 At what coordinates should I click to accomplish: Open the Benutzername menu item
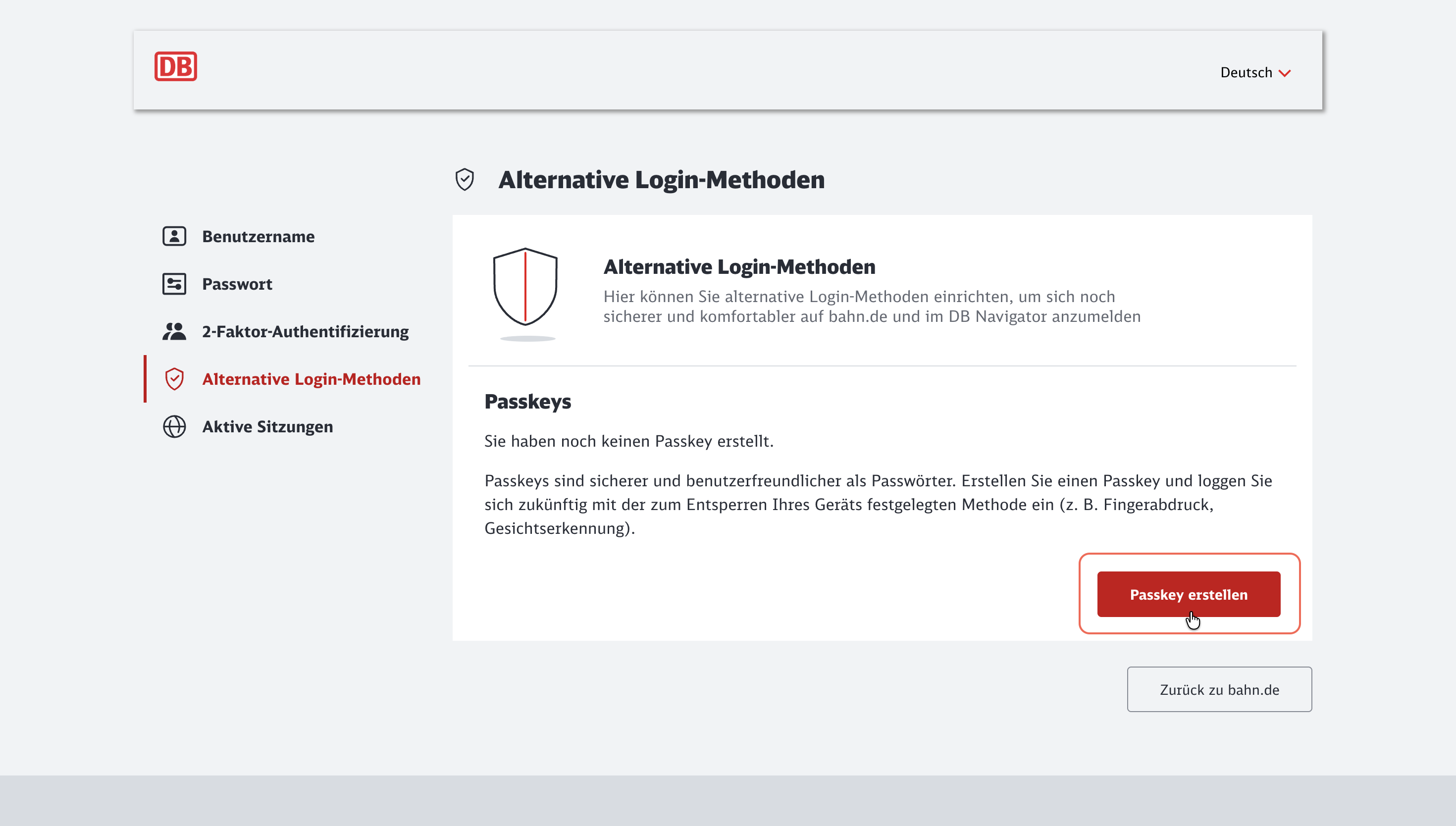pos(258,236)
